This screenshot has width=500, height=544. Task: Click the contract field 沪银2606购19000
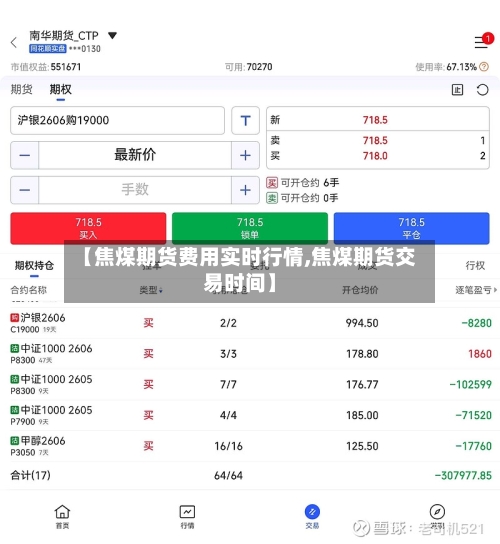click(x=117, y=120)
